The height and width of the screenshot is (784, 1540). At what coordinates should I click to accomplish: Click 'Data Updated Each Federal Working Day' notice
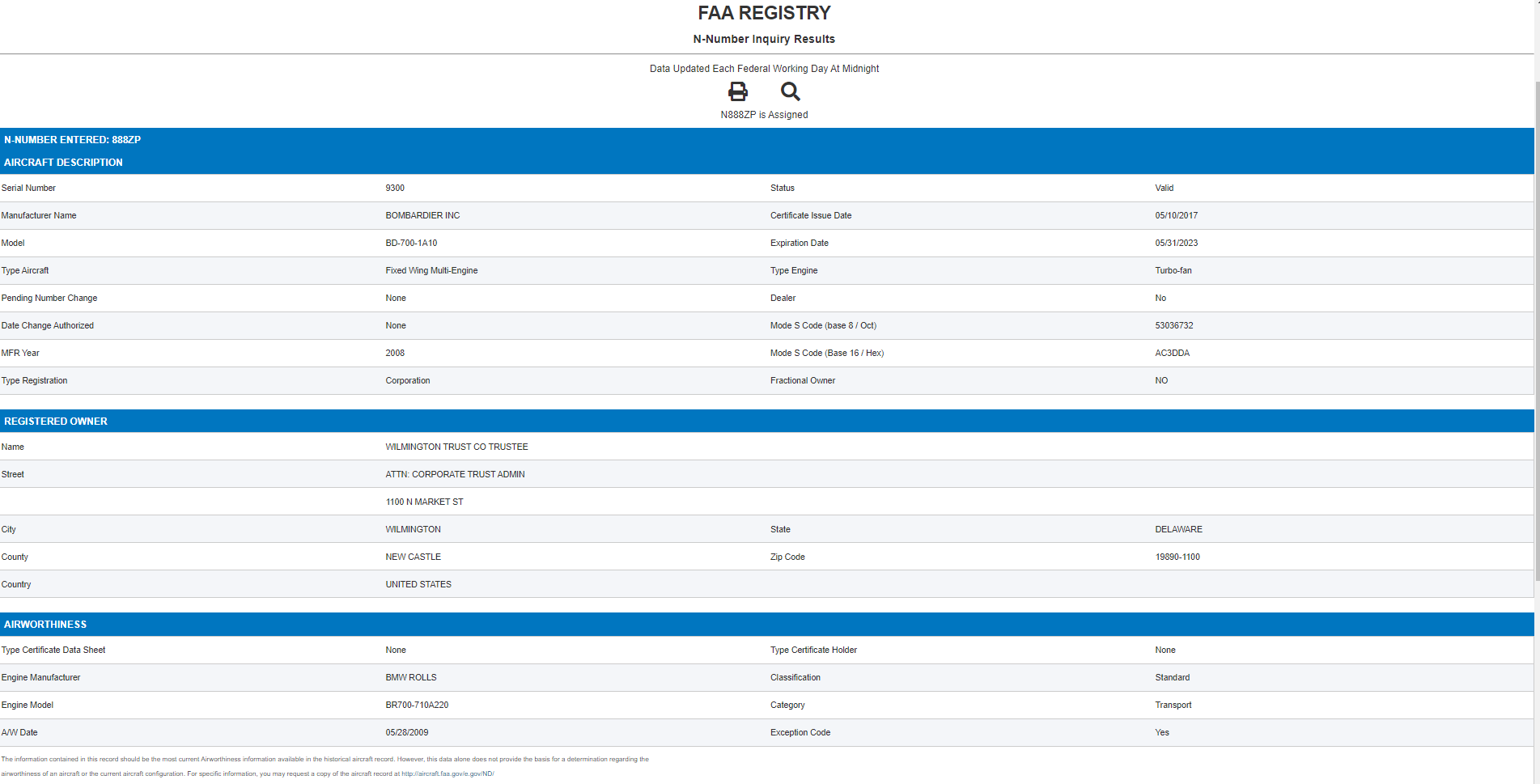764,69
